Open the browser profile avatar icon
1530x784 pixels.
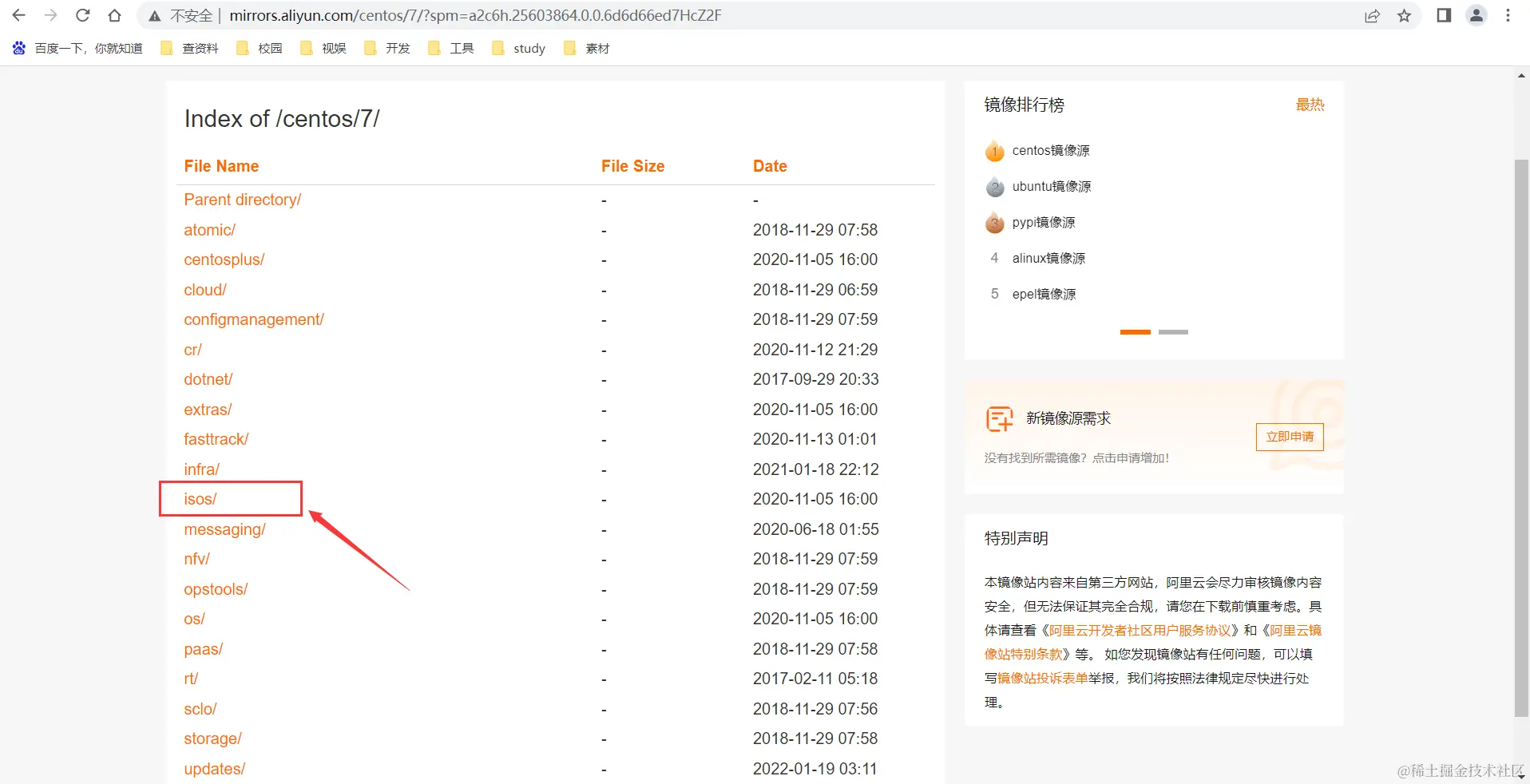pyautogui.click(x=1476, y=15)
